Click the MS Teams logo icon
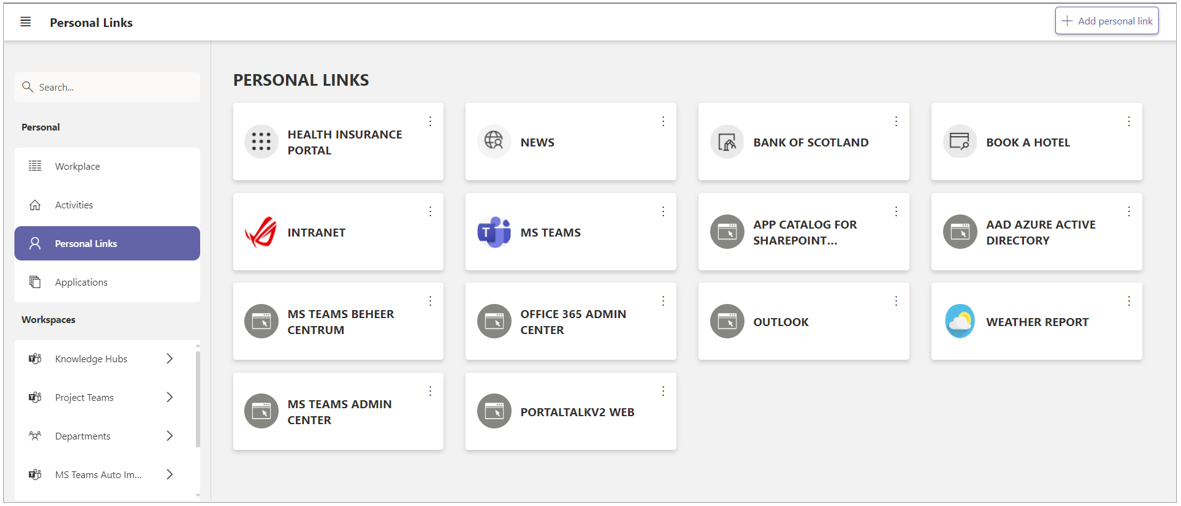 point(494,232)
